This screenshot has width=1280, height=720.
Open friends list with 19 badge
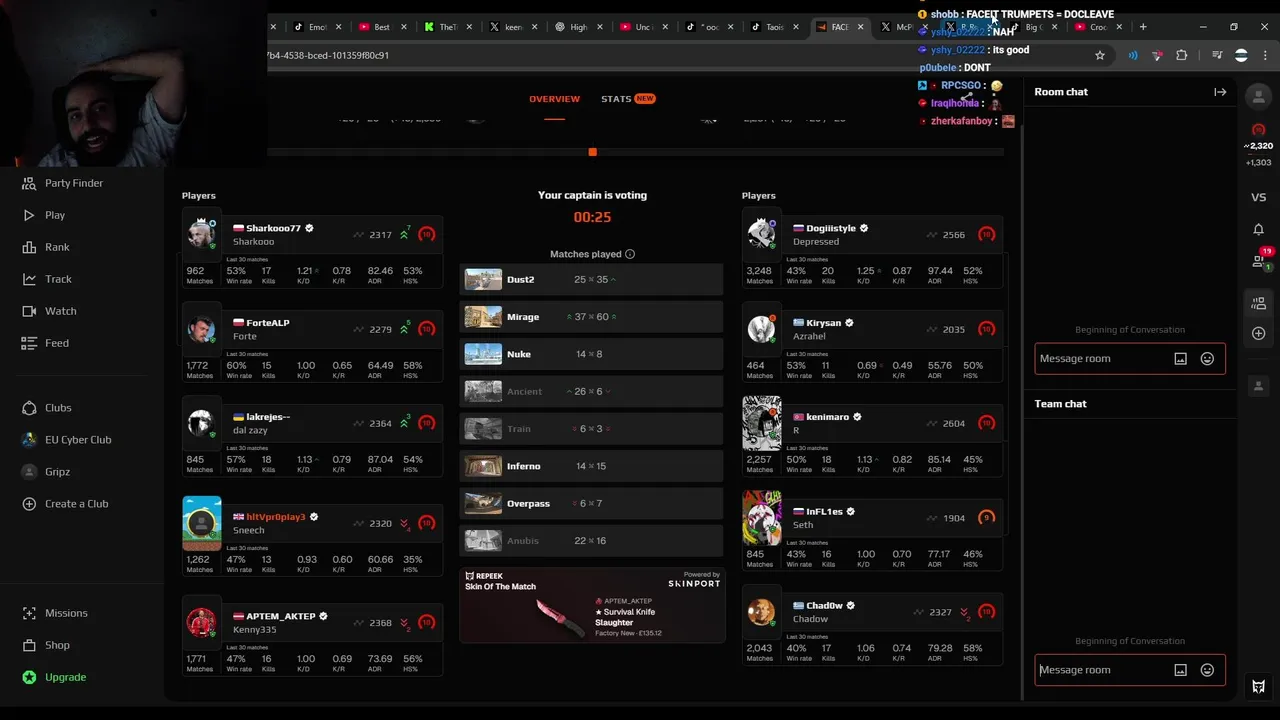tap(1260, 260)
